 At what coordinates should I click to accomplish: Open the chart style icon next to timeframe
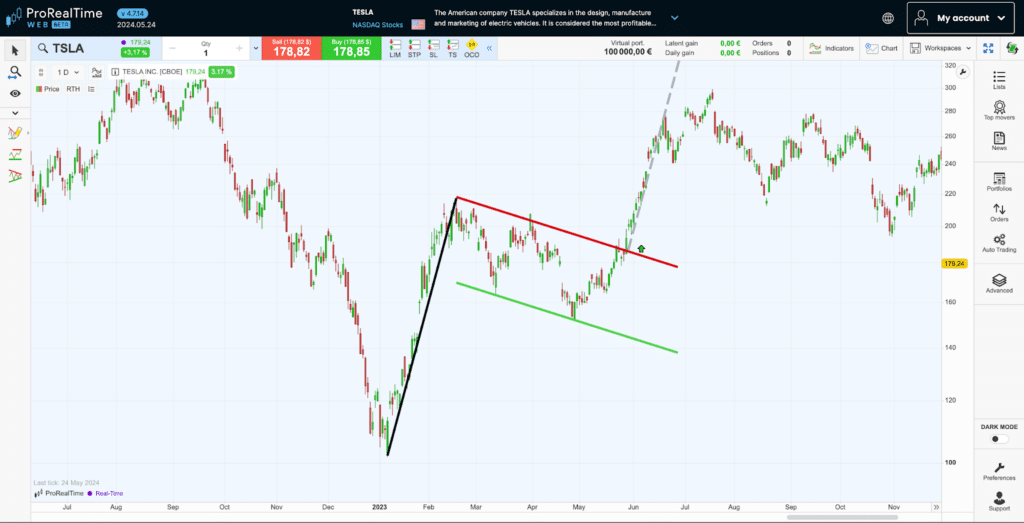(97, 72)
